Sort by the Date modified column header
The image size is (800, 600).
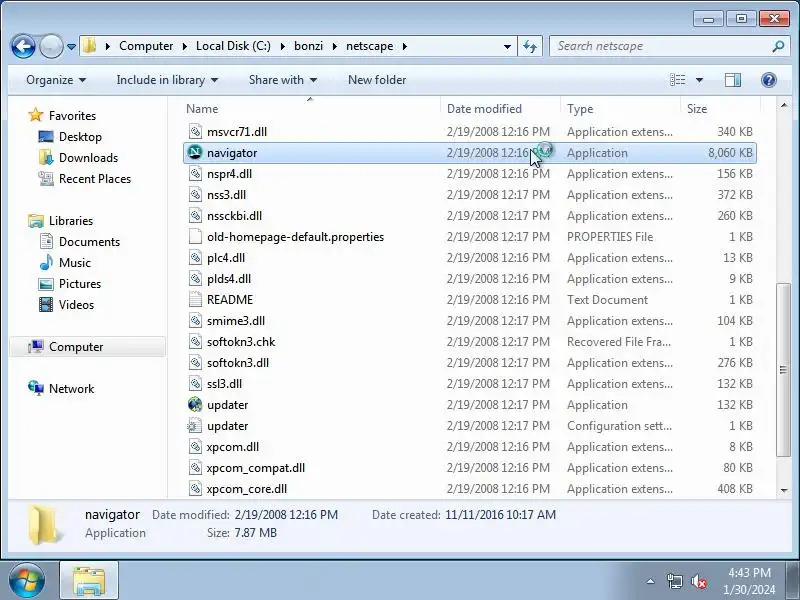(x=484, y=109)
